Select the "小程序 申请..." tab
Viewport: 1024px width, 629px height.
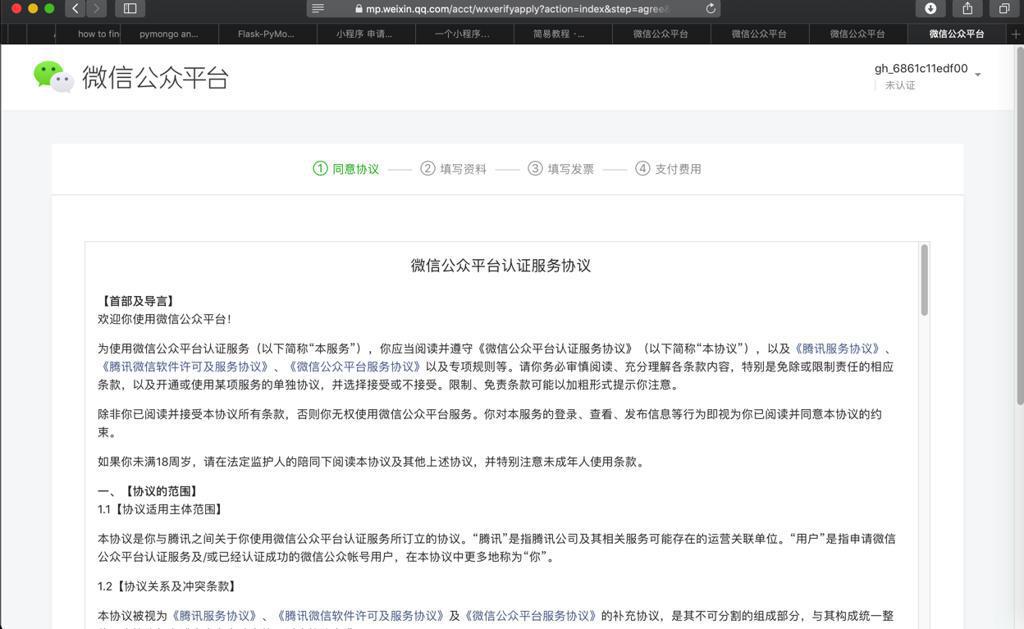[x=365, y=34]
